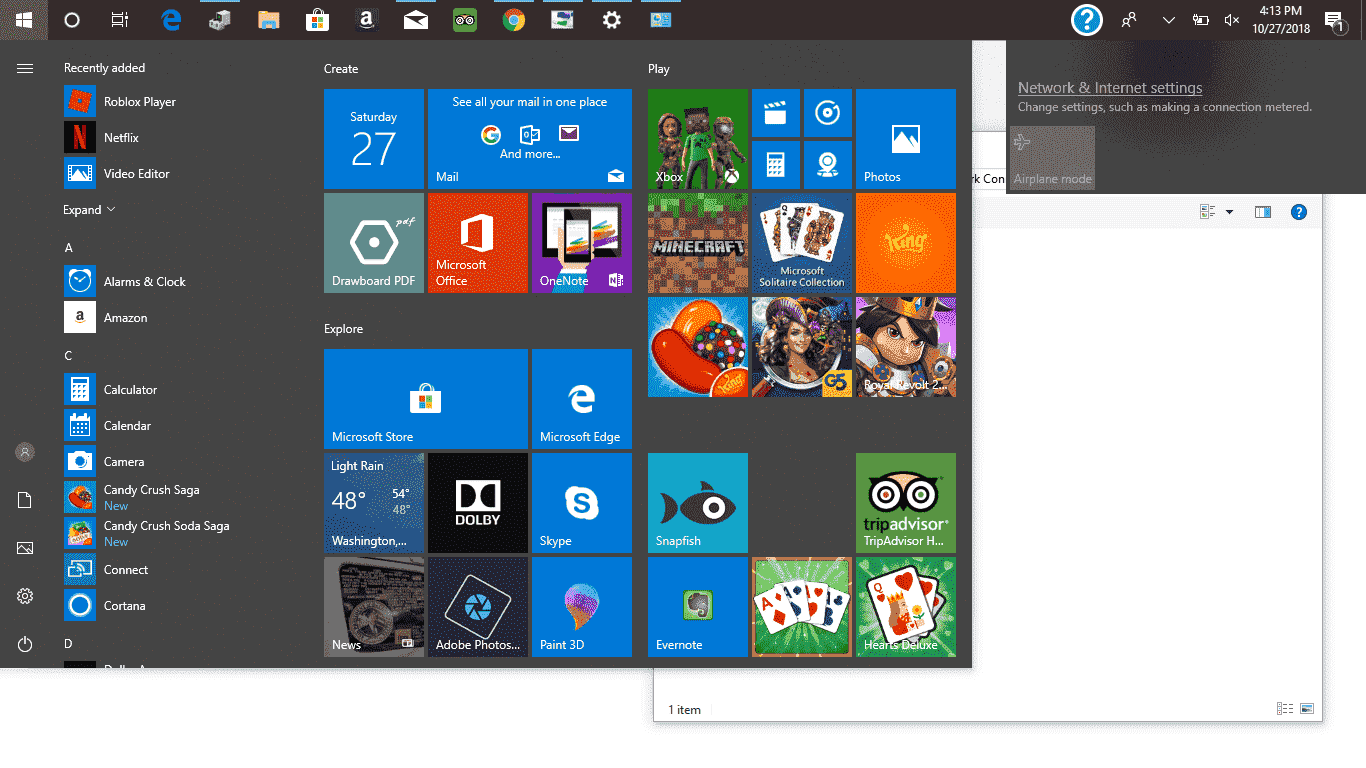1366x768 pixels.
Task: Open the Groove Music tile
Action: pyautogui.click(x=828, y=113)
